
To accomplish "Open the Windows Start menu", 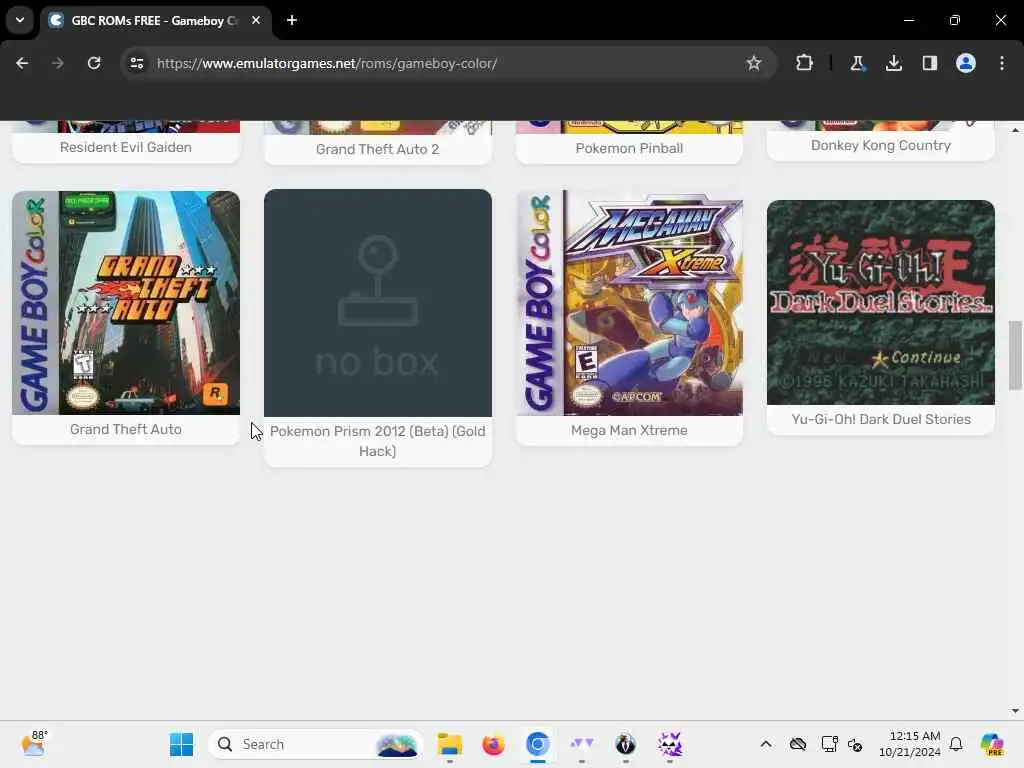I will 182,744.
